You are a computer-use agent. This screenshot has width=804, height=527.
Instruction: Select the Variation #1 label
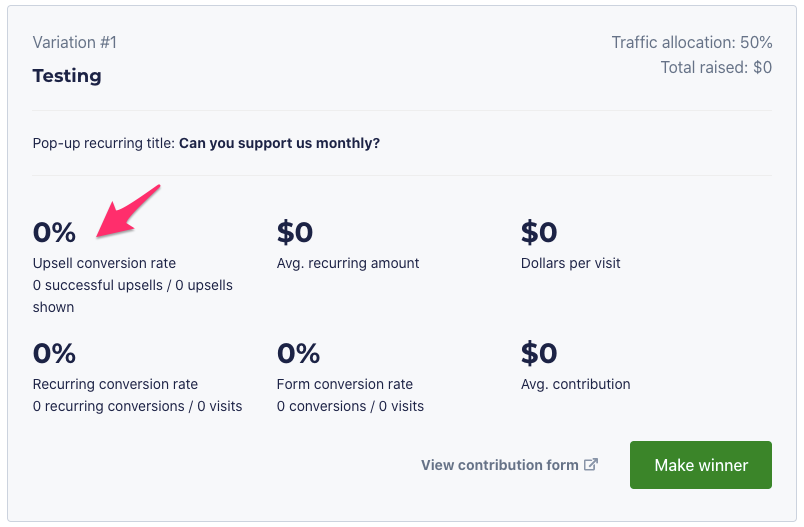pyautogui.click(x=75, y=42)
